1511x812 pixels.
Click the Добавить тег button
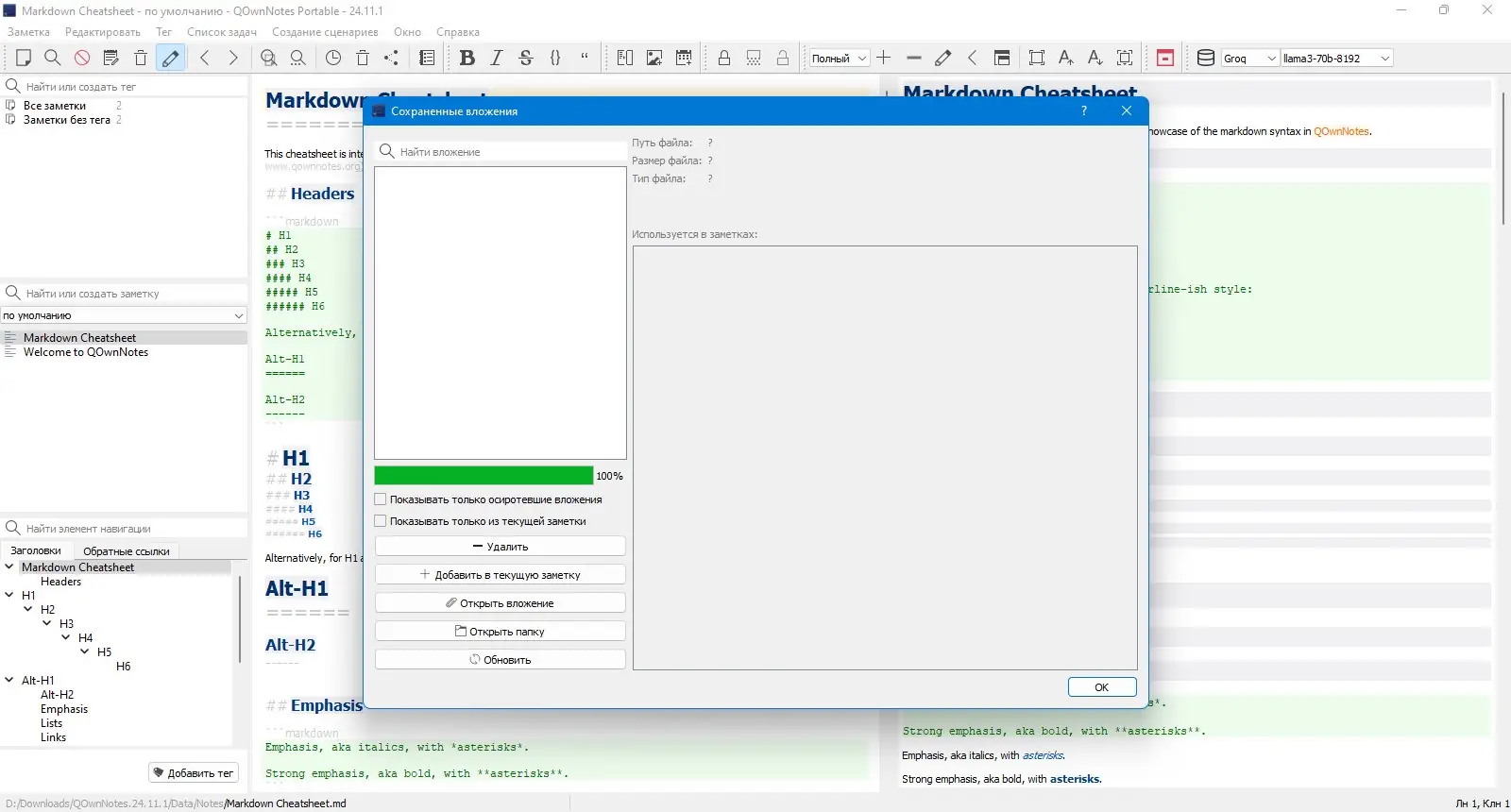tap(193, 773)
